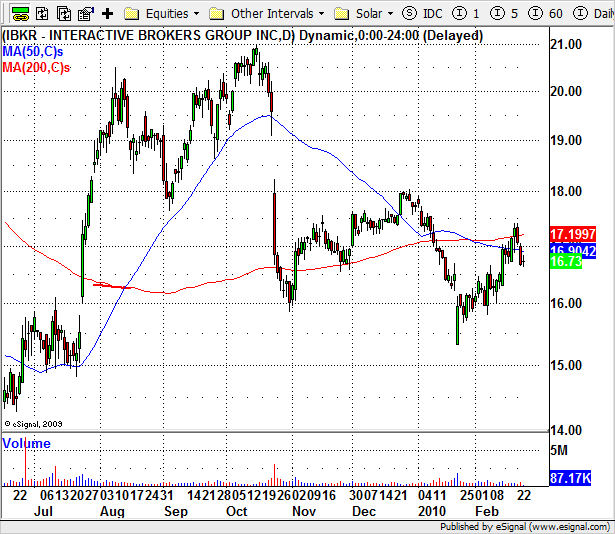Expand the Solar dropdown arrow
The height and width of the screenshot is (534, 615).
click(390, 14)
